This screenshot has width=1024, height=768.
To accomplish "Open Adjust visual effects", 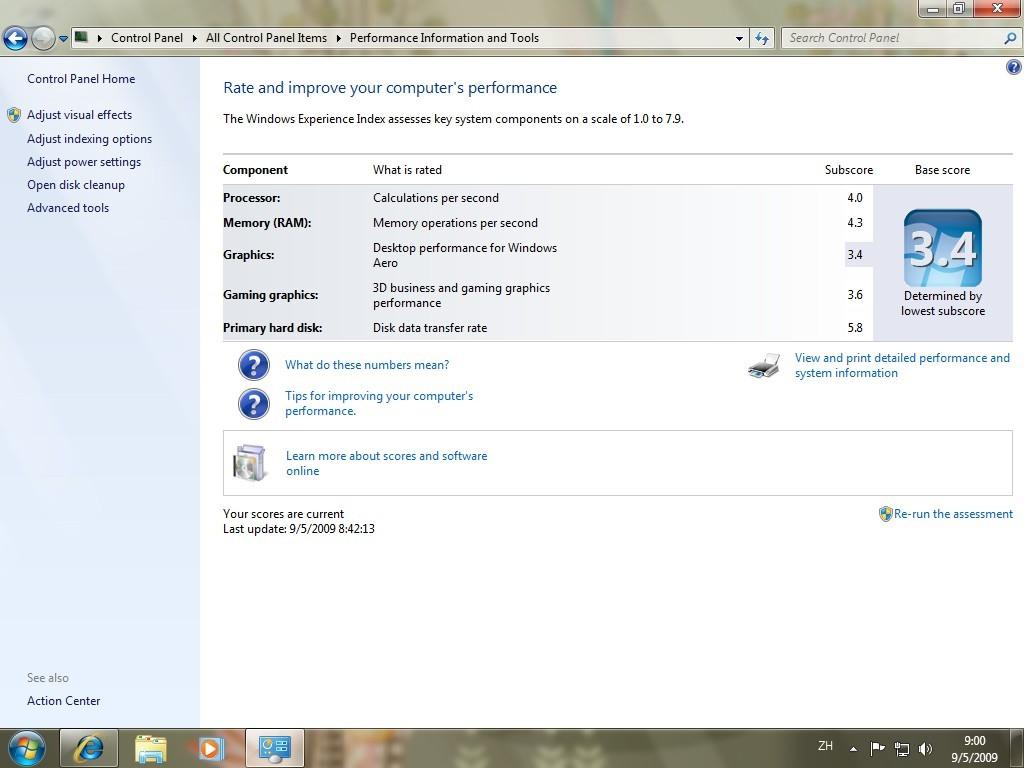I will tap(80, 115).
